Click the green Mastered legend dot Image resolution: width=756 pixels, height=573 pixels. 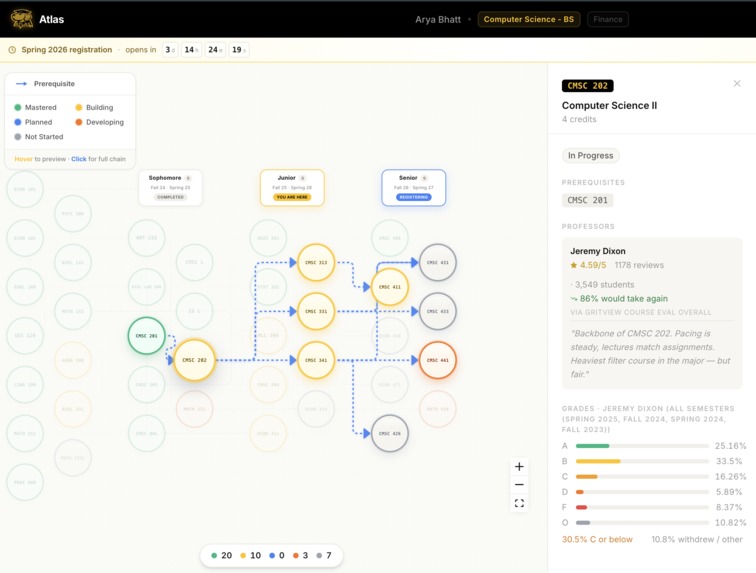(x=18, y=107)
